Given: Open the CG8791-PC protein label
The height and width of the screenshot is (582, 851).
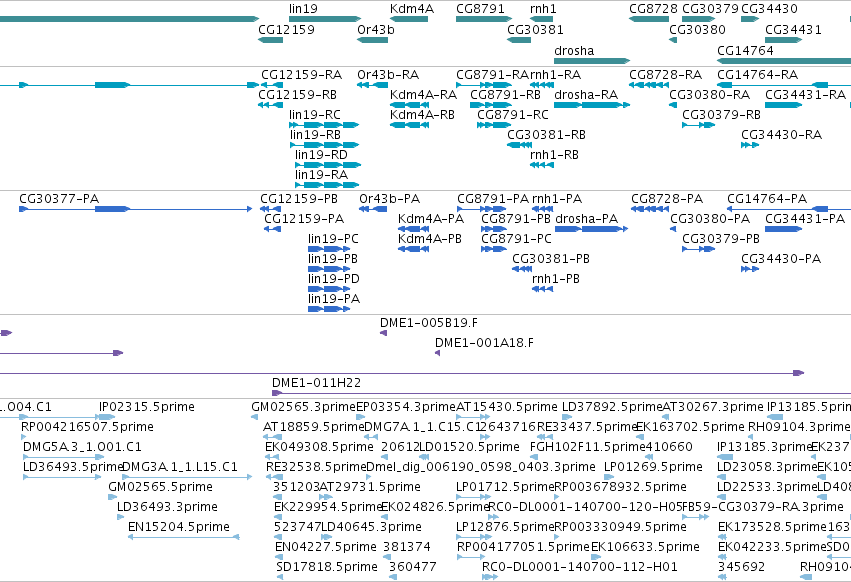Looking at the screenshot, I should (x=516, y=239).
